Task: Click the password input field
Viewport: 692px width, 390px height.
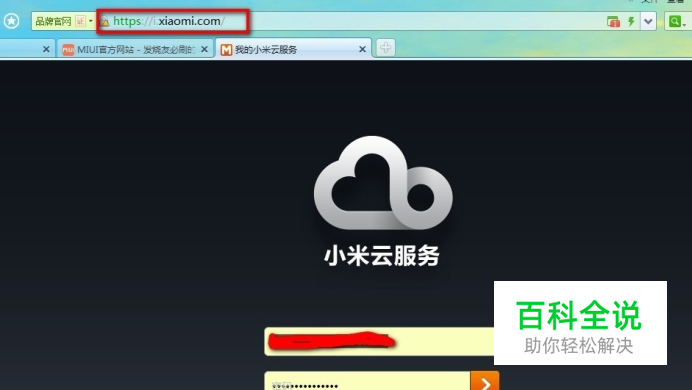Action: tap(367, 381)
